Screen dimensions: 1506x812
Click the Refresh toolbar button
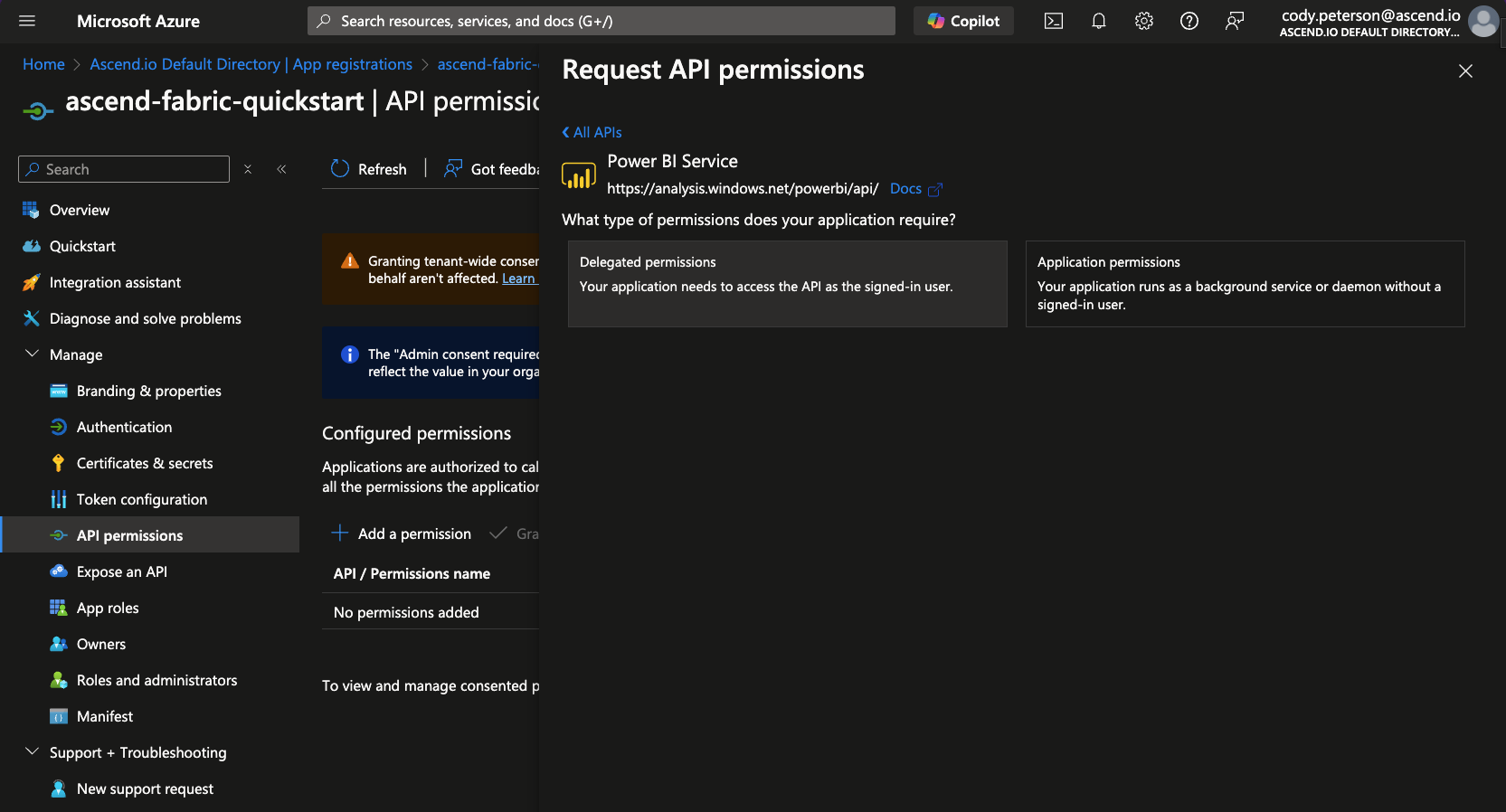click(369, 169)
